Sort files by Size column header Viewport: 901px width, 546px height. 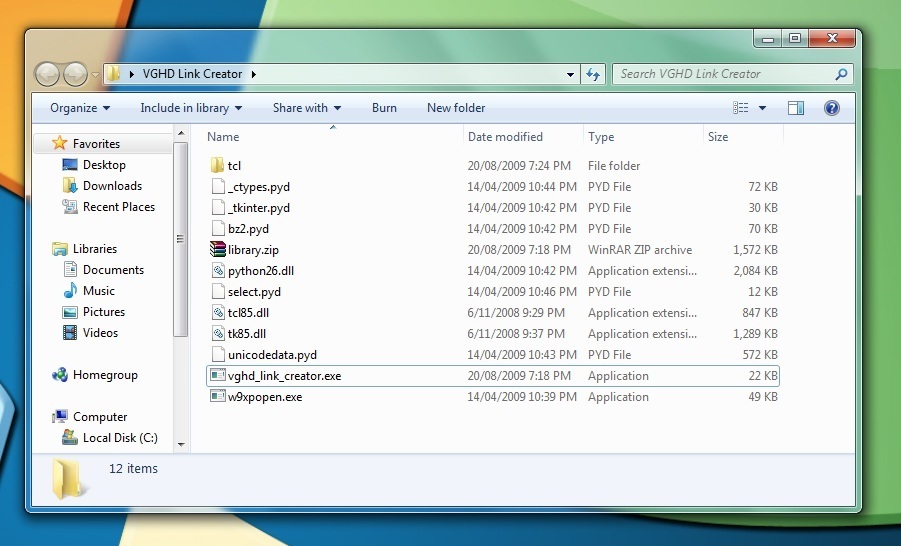(718, 137)
